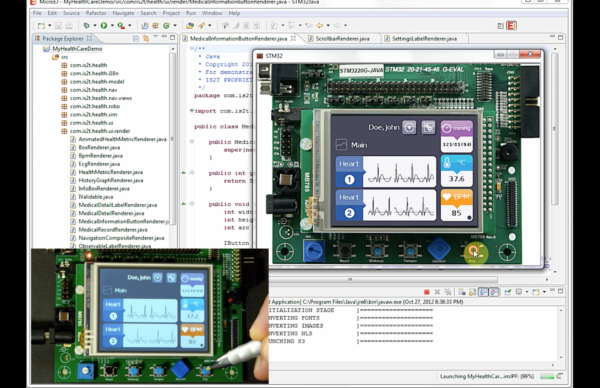This screenshot has width=600, height=388.
Task: Click the Wakeup button on simulated board
Action: (x=377, y=251)
